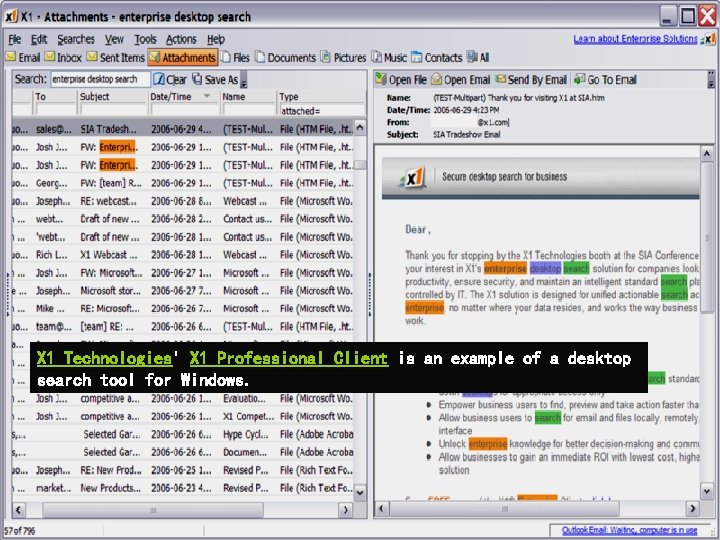Select the Attachments tab

(x=183, y=57)
